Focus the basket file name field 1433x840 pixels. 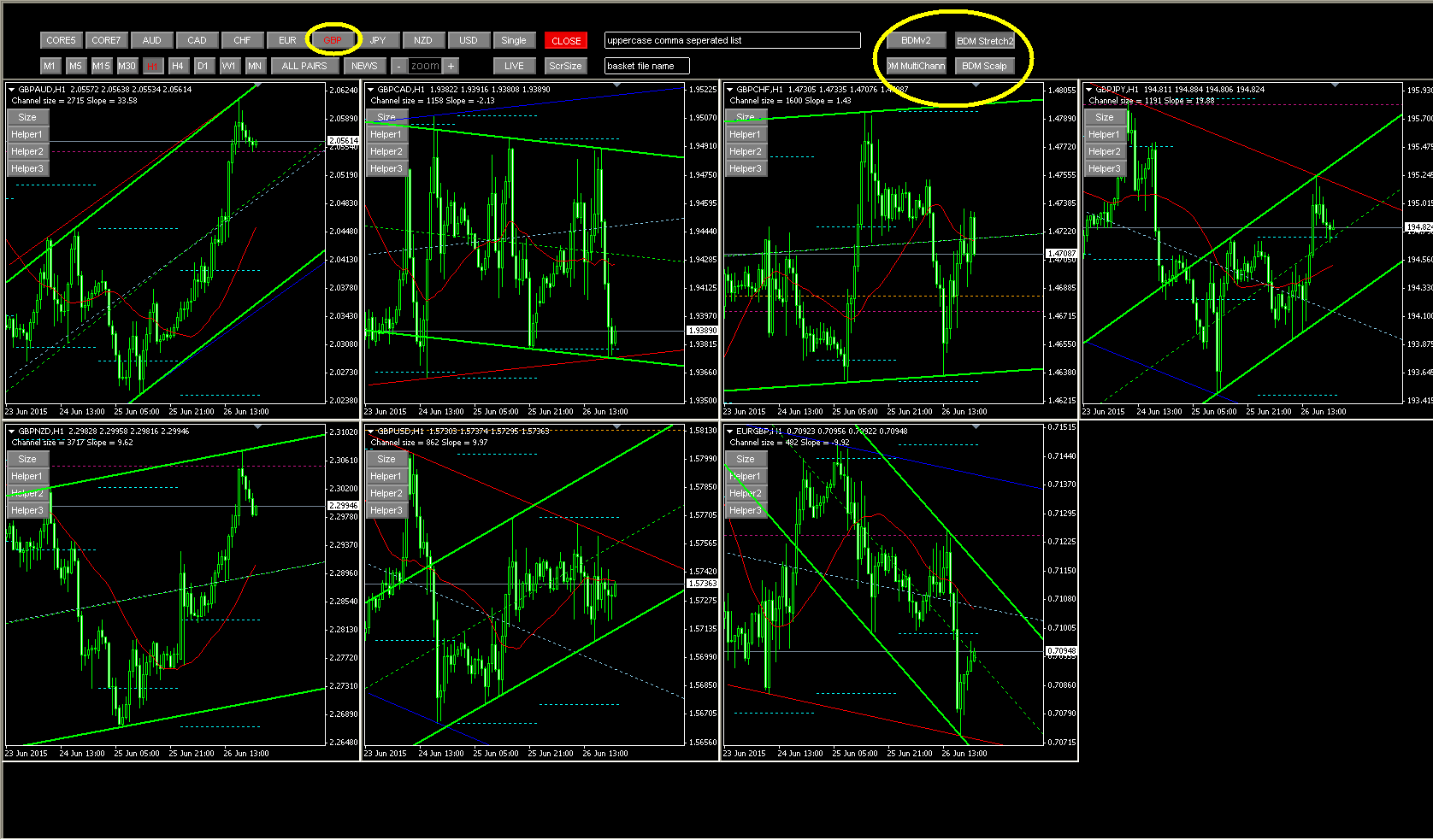point(646,66)
